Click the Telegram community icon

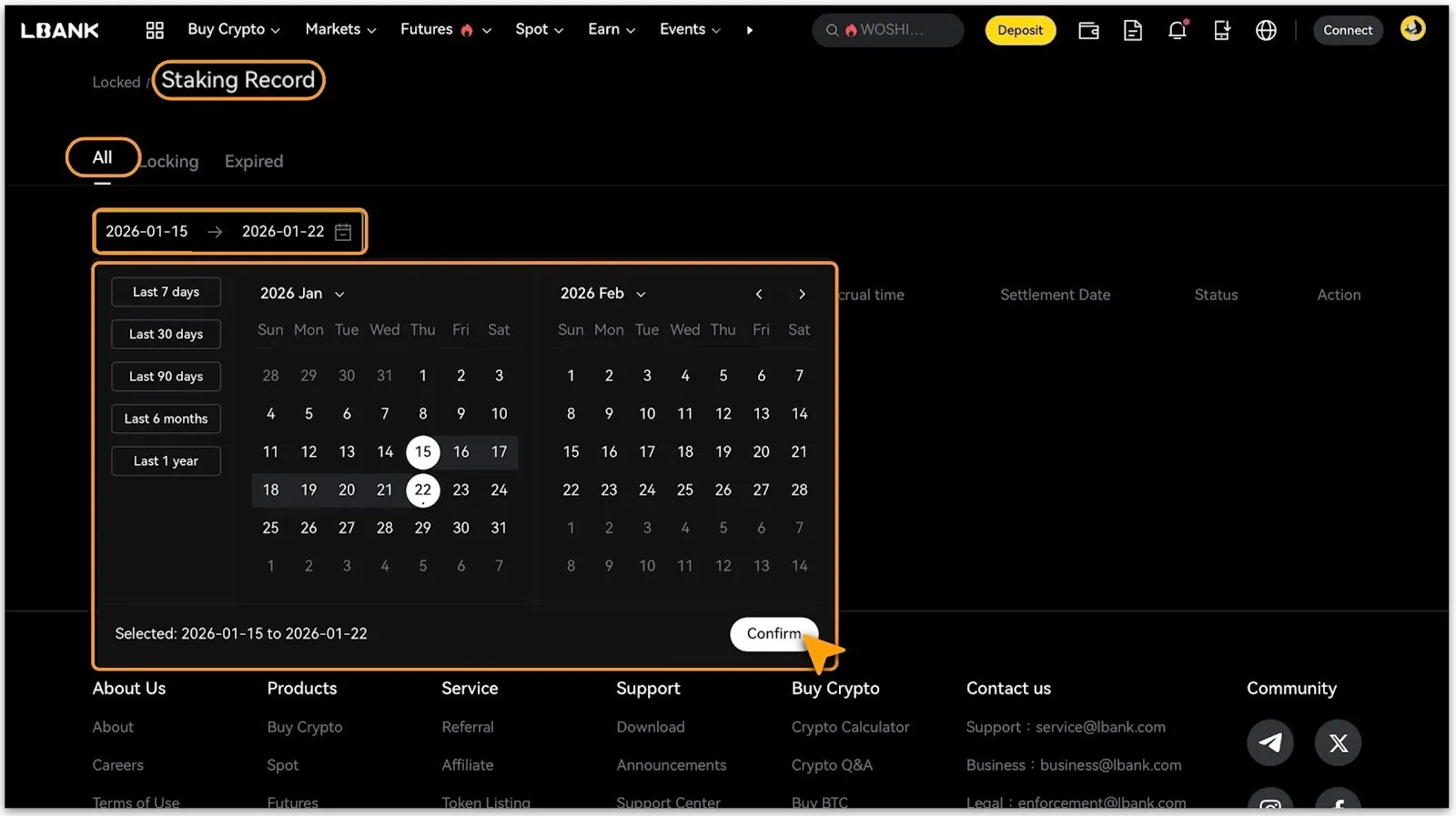(1269, 742)
